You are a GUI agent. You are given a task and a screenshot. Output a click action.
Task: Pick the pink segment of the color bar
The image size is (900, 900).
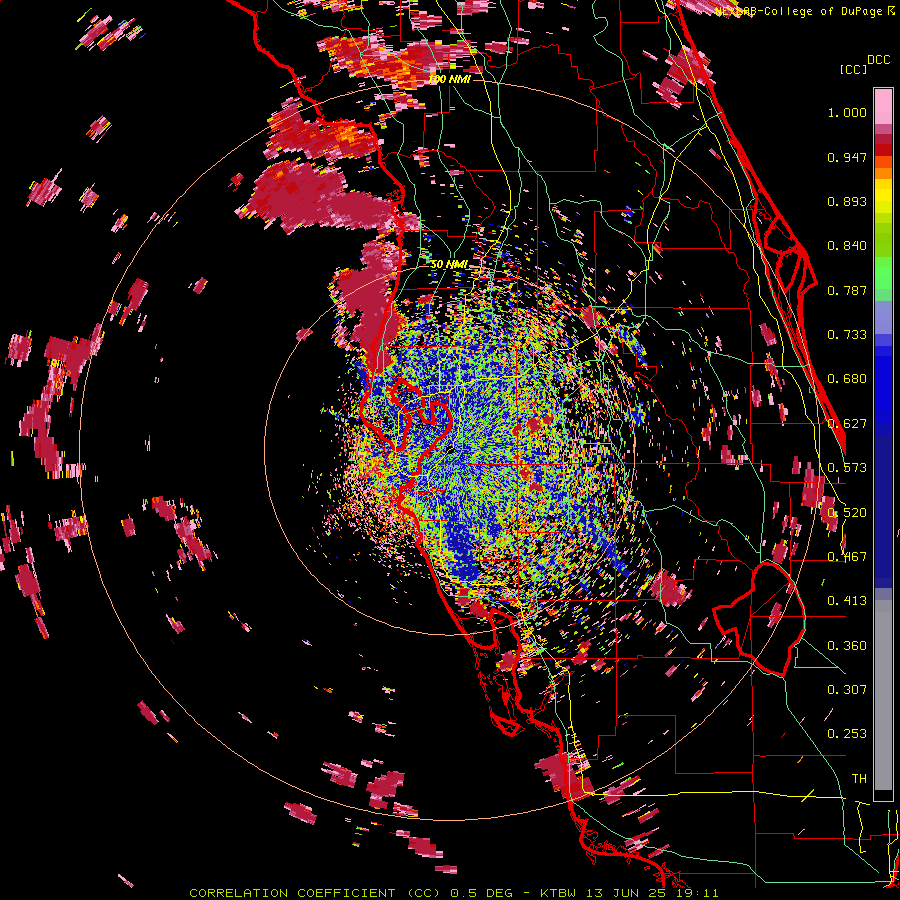[883, 106]
